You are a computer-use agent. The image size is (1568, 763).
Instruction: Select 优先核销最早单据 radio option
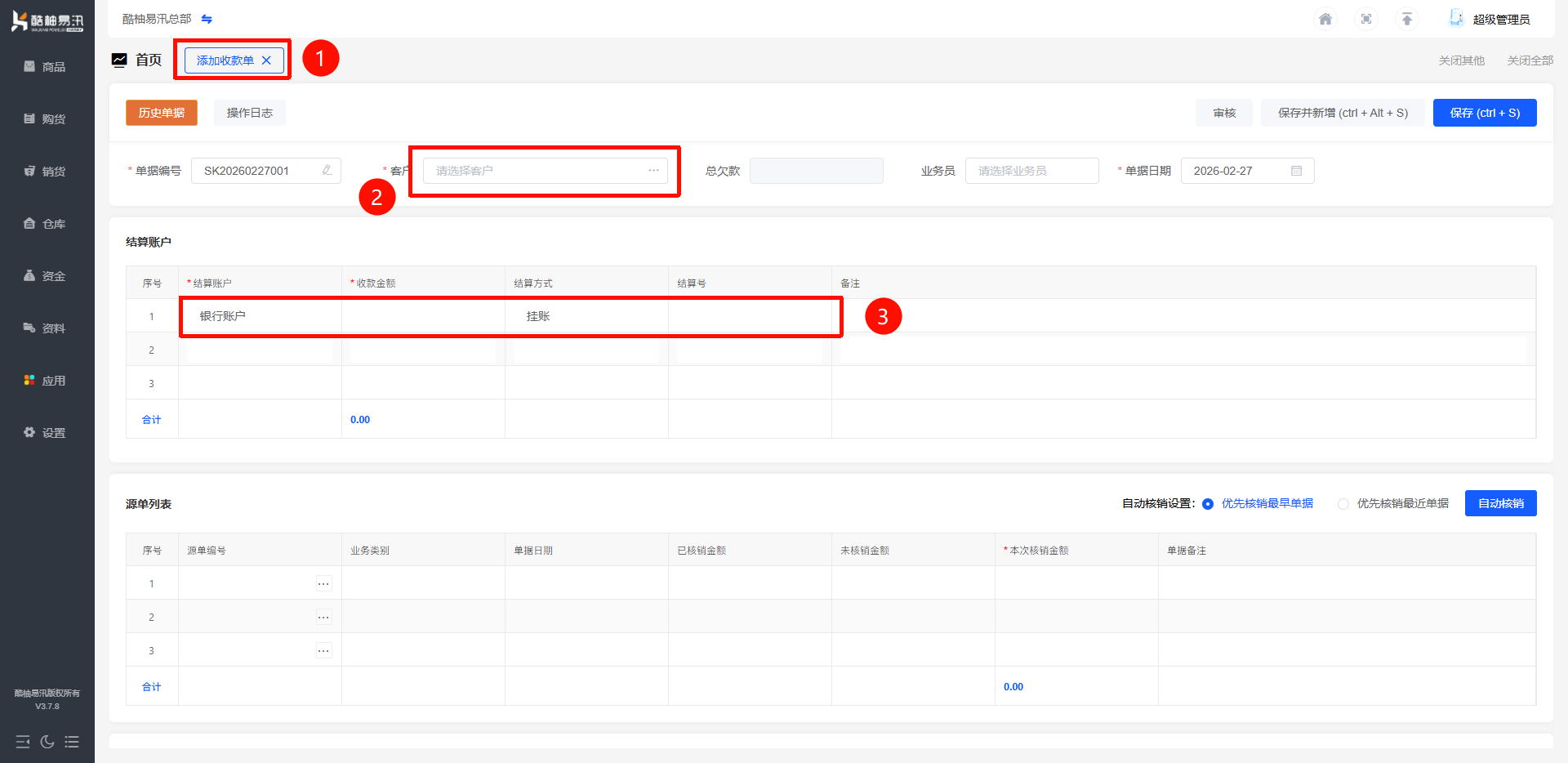click(x=1208, y=504)
